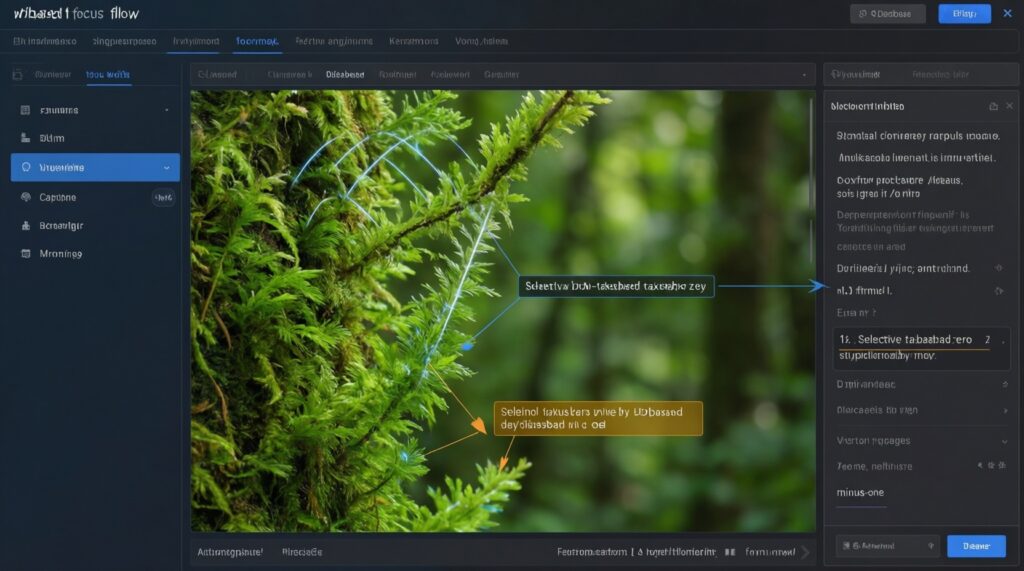
Task: Switch to the underlined 'focus' left panel tab
Action: pyautogui.click(x=107, y=75)
